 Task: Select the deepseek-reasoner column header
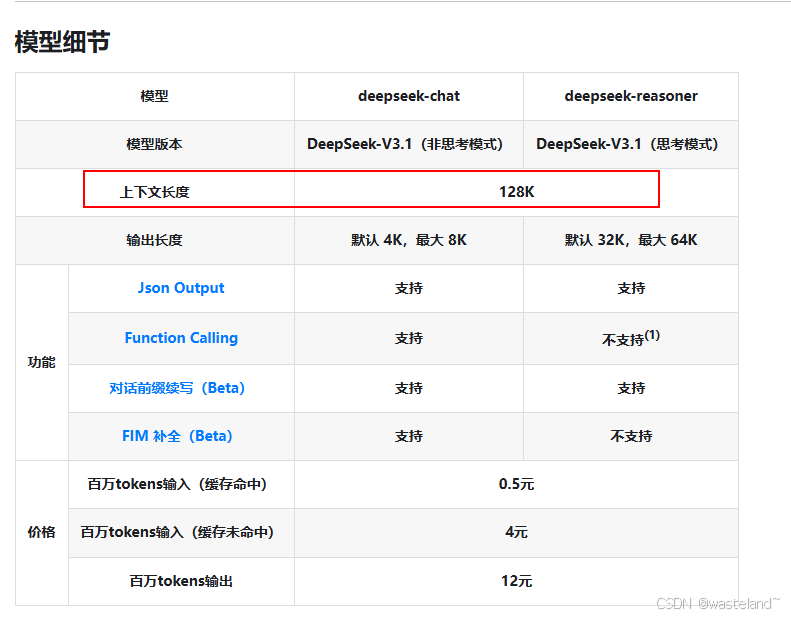click(x=631, y=96)
